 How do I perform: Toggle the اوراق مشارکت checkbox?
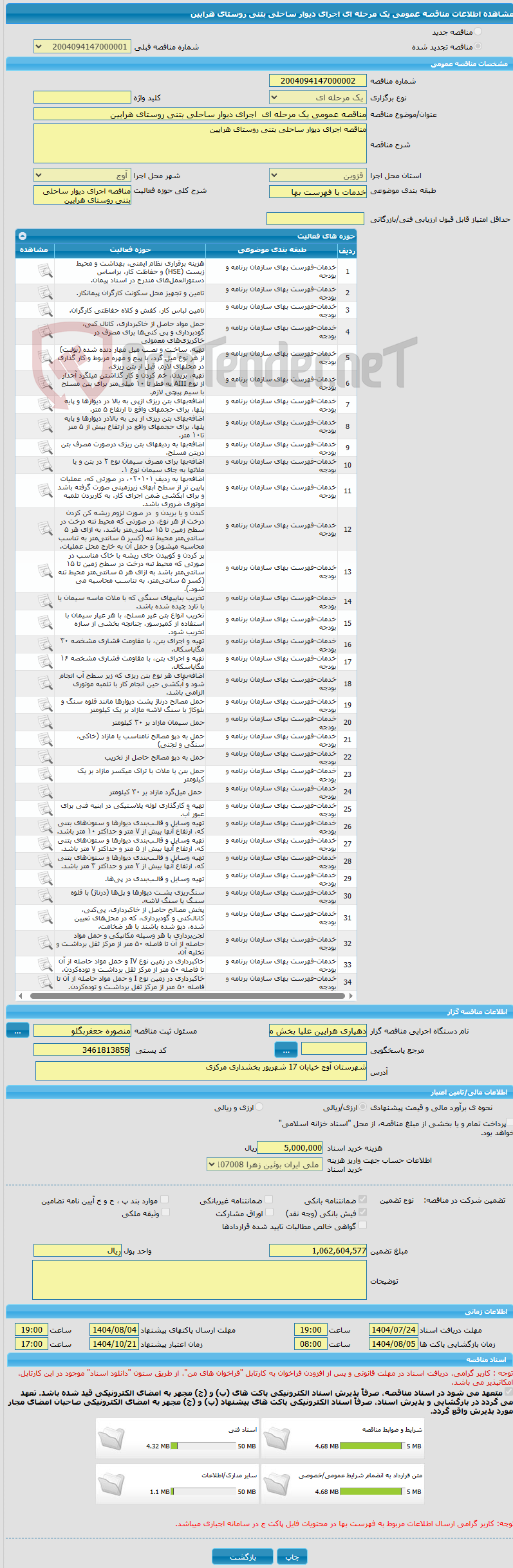pyautogui.click(x=269, y=1212)
